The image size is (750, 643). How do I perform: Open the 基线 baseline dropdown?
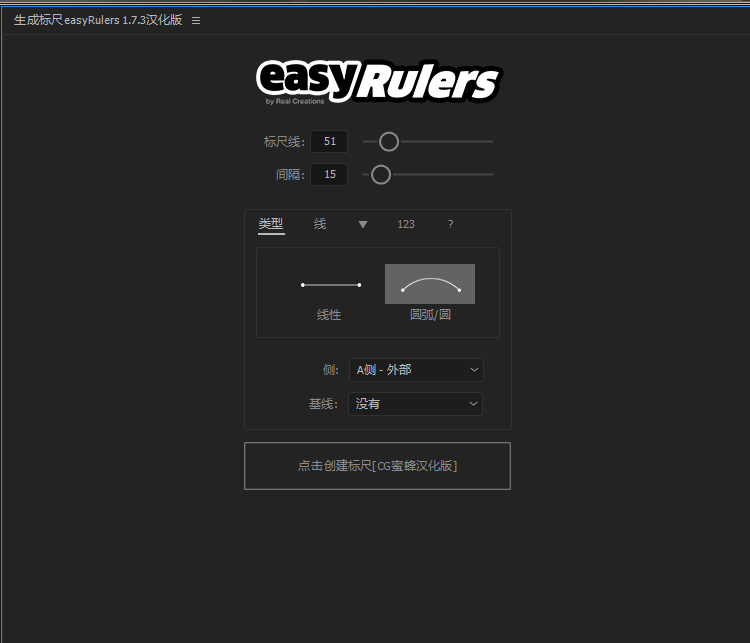point(415,404)
